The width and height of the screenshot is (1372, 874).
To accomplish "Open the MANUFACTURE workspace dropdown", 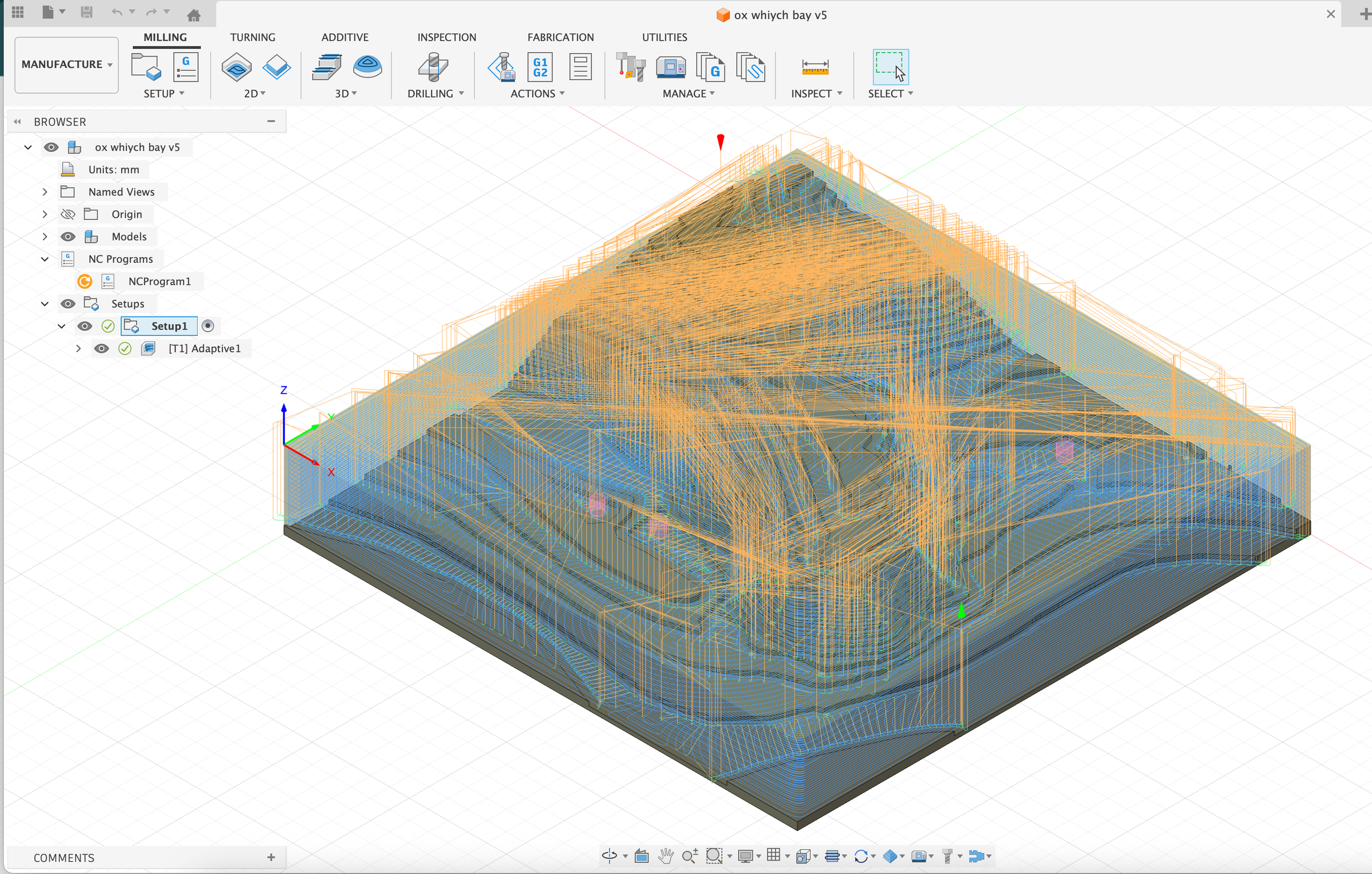I will pyautogui.click(x=66, y=64).
